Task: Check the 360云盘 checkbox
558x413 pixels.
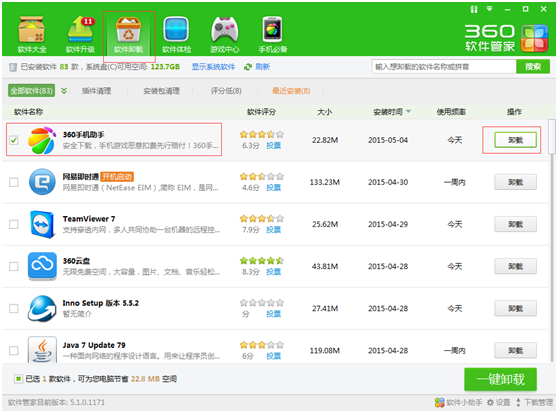Action: [14, 266]
